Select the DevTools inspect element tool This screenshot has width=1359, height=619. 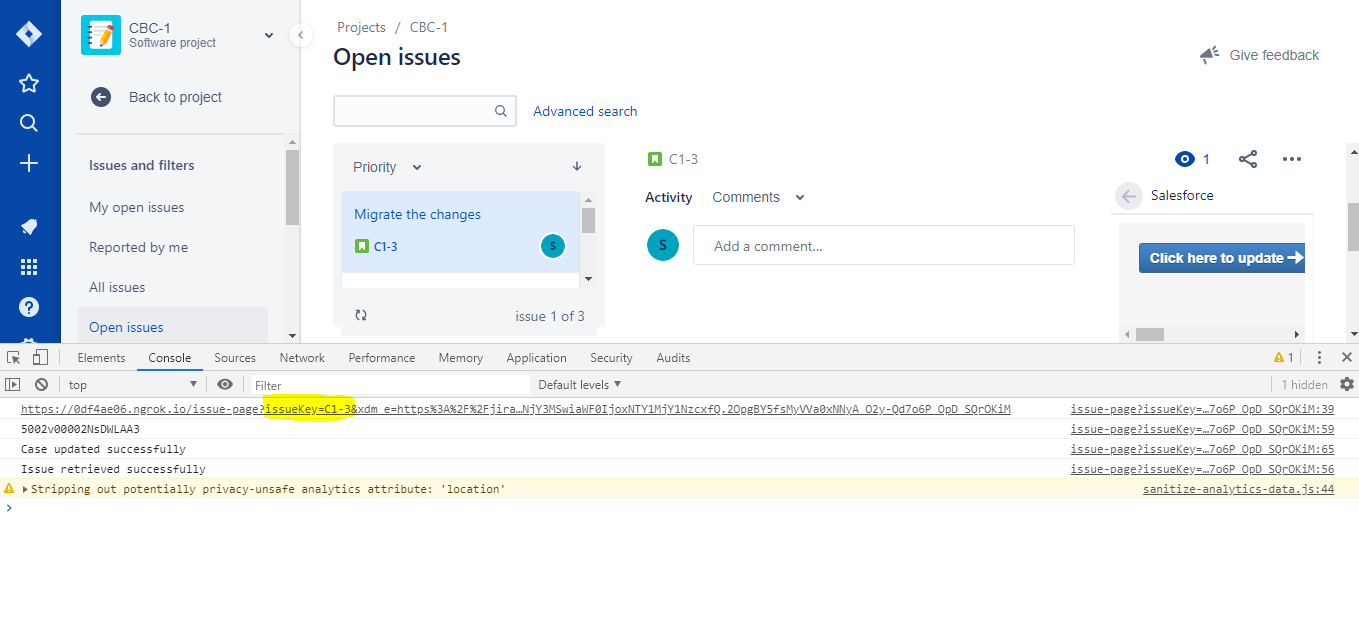pyautogui.click(x=14, y=357)
